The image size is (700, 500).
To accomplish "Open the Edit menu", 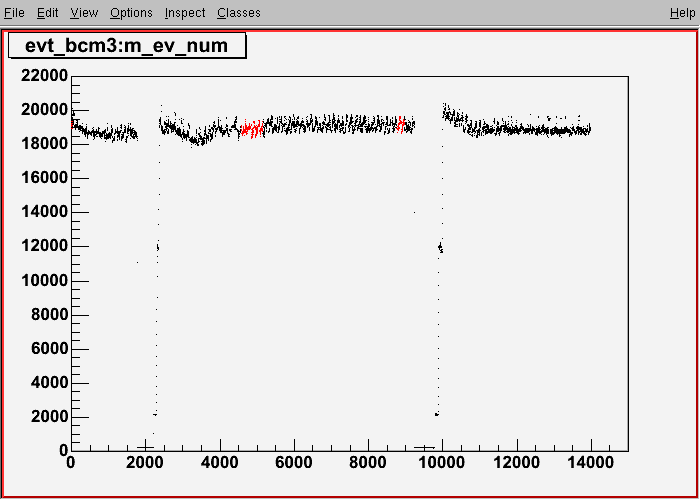I will (48, 13).
